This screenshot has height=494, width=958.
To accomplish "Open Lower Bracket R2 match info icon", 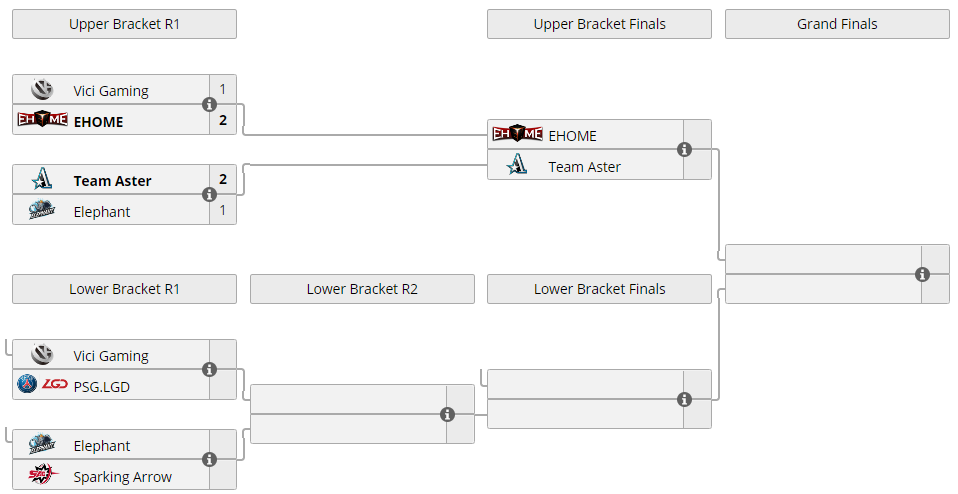I will pyautogui.click(x=447, y=414).
